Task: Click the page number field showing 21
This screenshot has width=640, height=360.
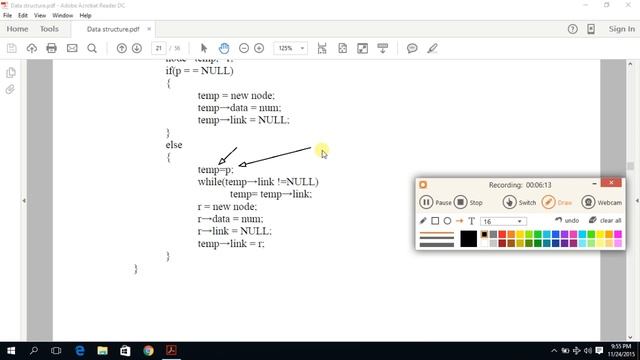Action: (x=158, y=48)
